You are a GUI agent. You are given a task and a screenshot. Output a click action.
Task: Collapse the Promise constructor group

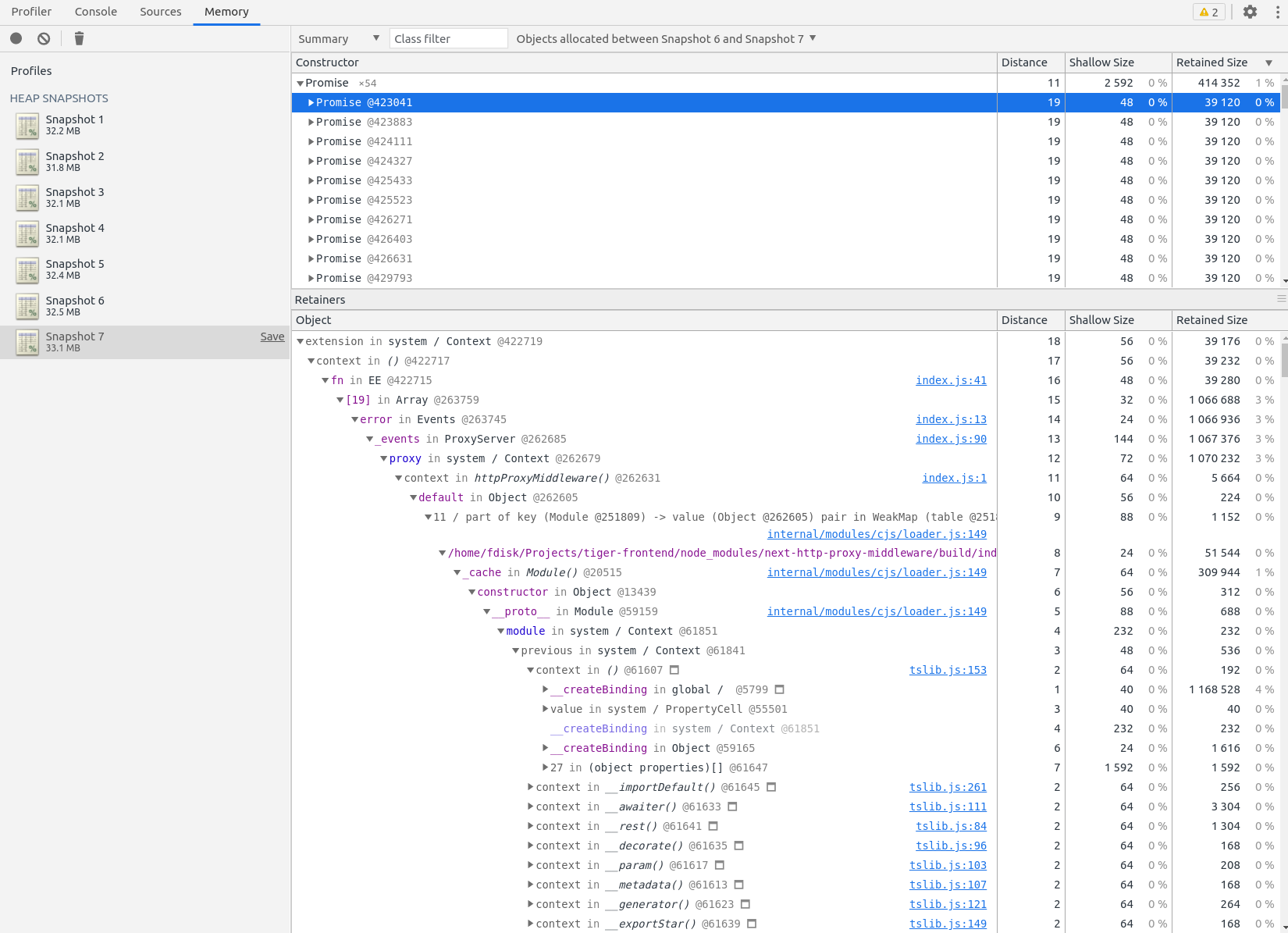pyautogui.click(x=300, y=83)
